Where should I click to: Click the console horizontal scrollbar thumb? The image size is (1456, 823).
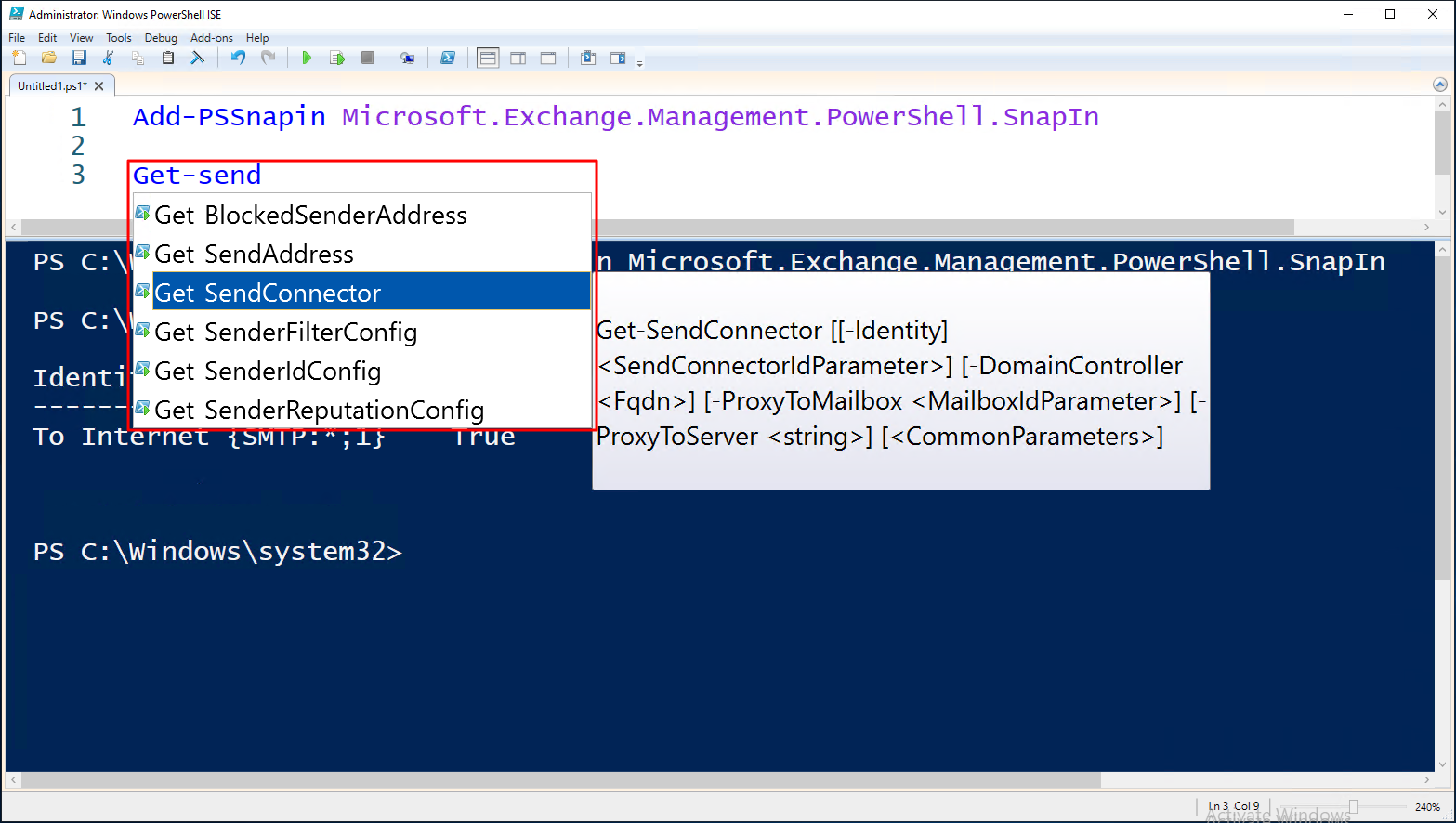coord(561,780)
